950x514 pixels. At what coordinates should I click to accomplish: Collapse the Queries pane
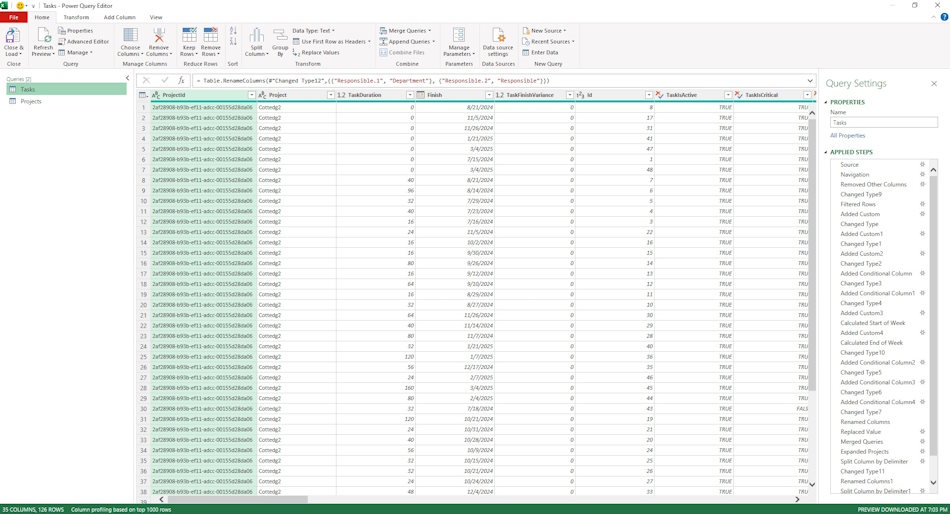(127, 78)
